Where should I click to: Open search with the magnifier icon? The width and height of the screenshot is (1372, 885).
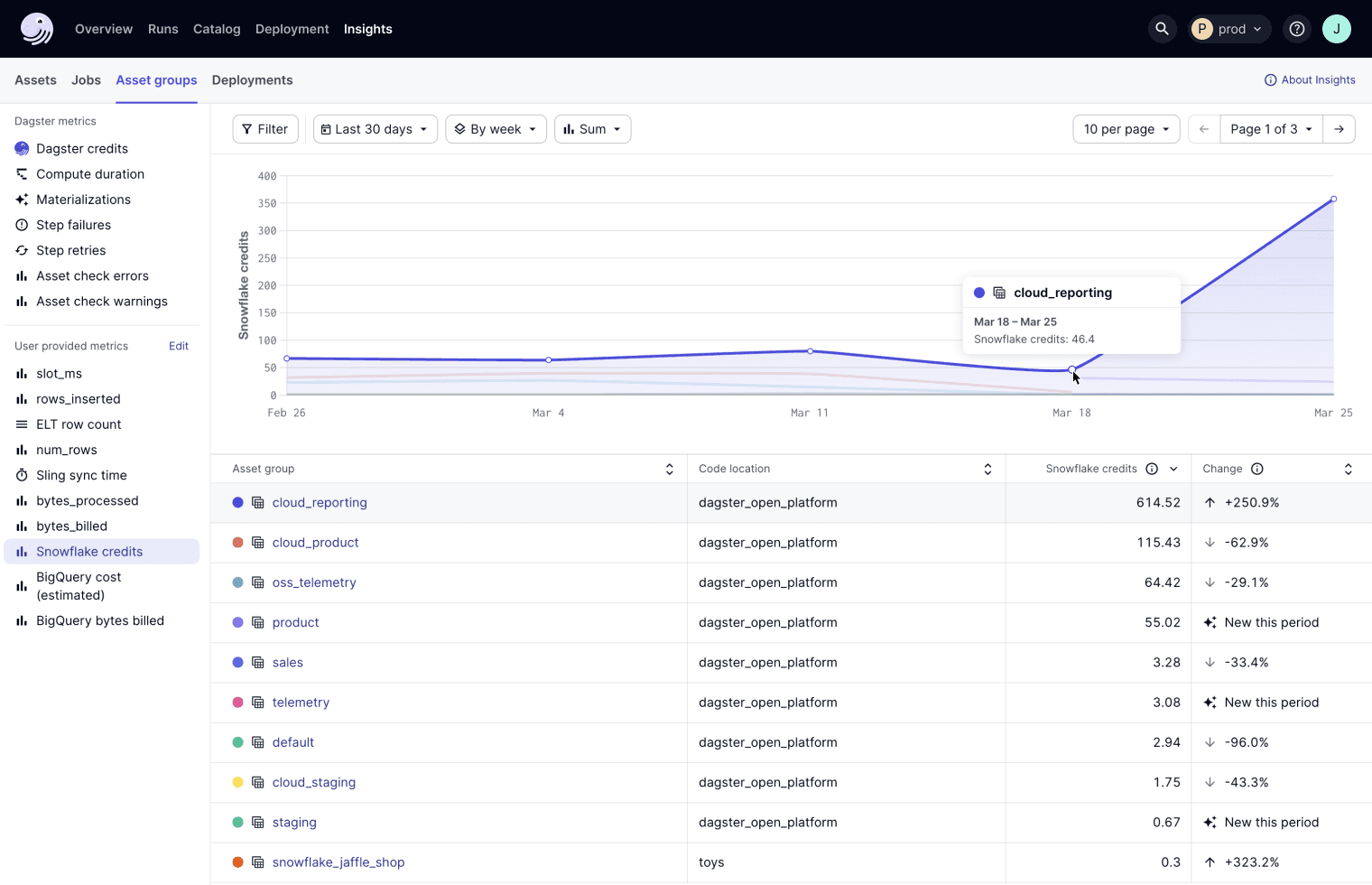click(1162, 29)
